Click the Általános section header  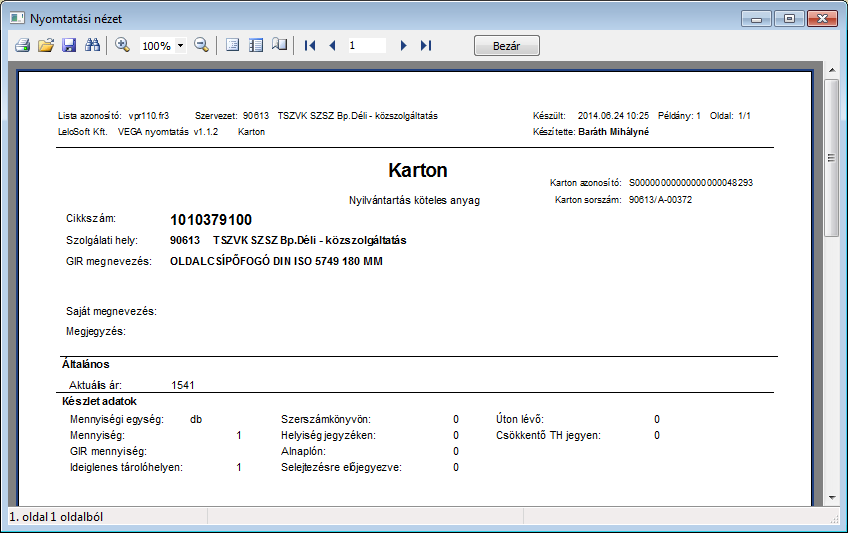[85, 364]
